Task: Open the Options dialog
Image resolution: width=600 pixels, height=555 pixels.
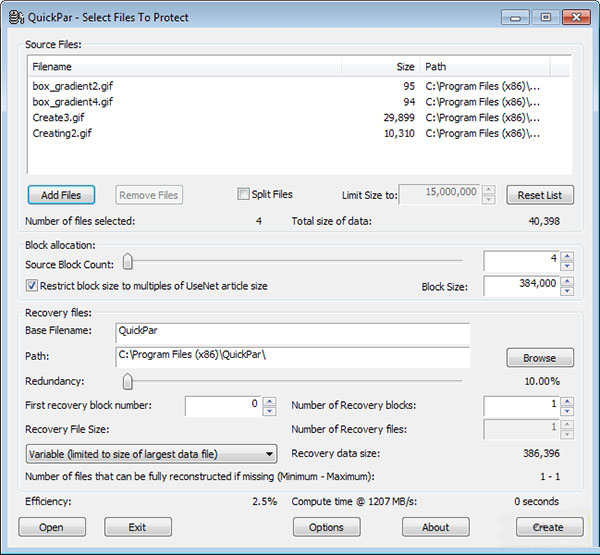Action: click(x=326, y=527)
